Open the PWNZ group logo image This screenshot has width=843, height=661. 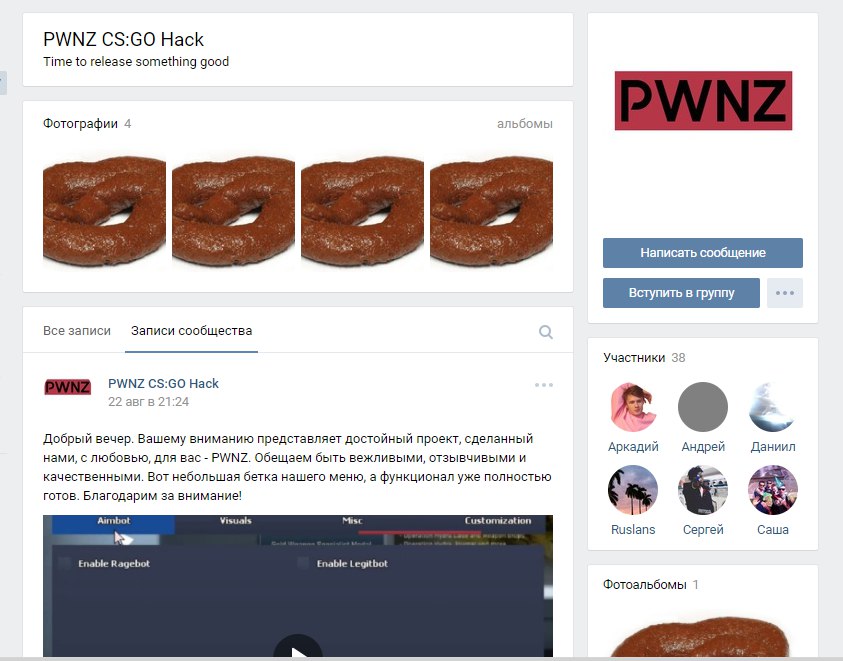coord(703,101)
